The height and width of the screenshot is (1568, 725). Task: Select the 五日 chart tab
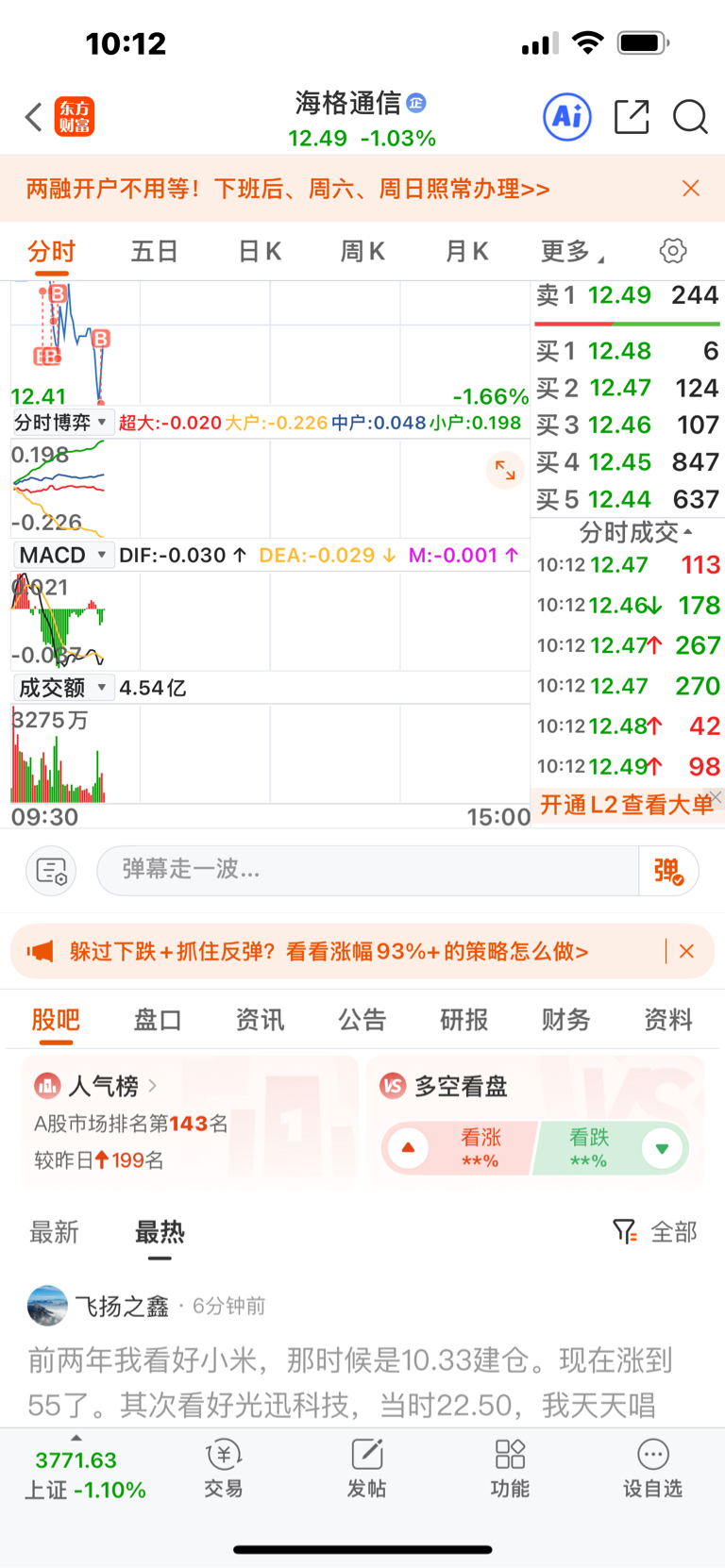point(155,252)
